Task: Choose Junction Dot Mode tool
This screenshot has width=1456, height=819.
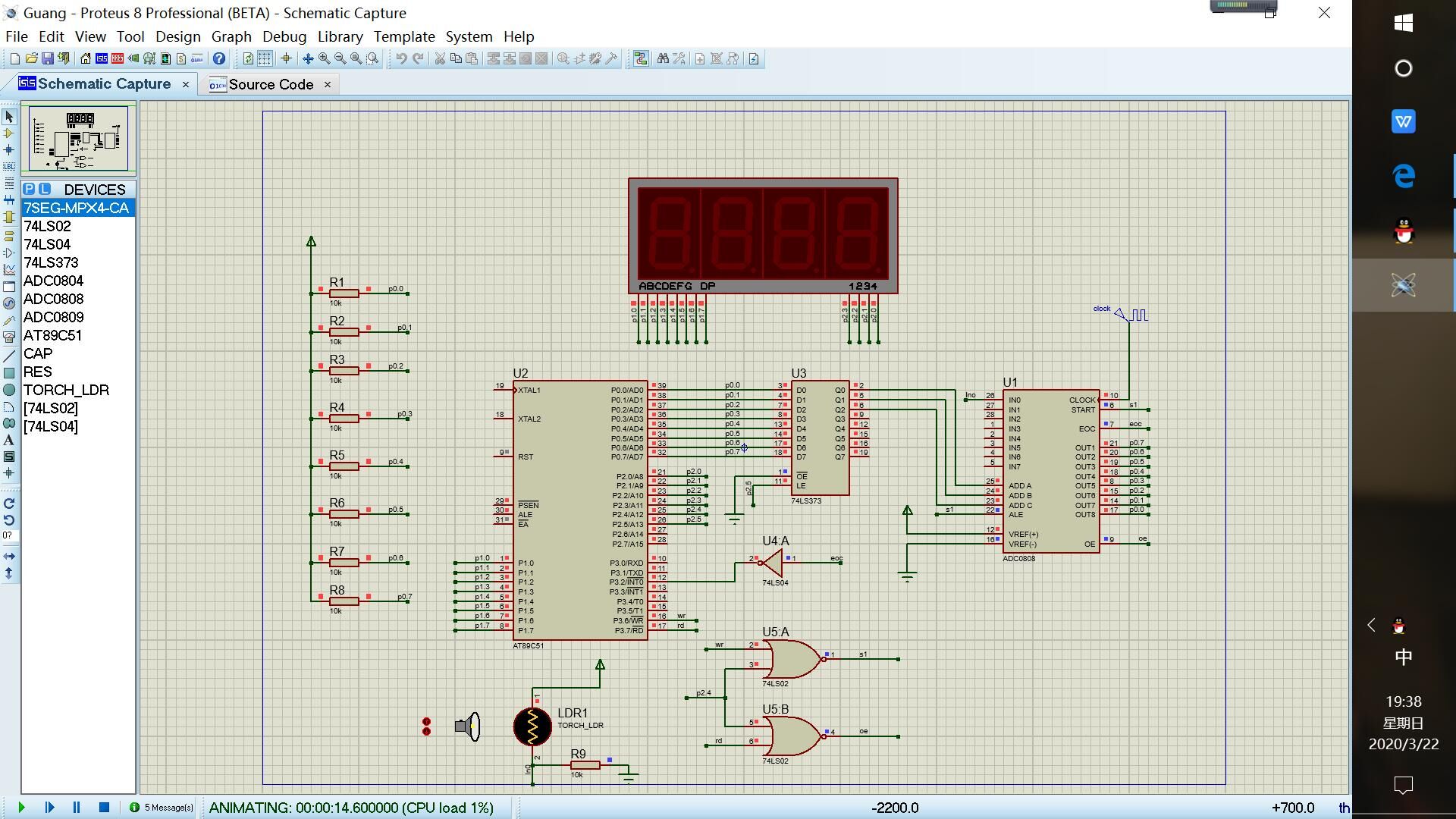Action: (9, 150)
